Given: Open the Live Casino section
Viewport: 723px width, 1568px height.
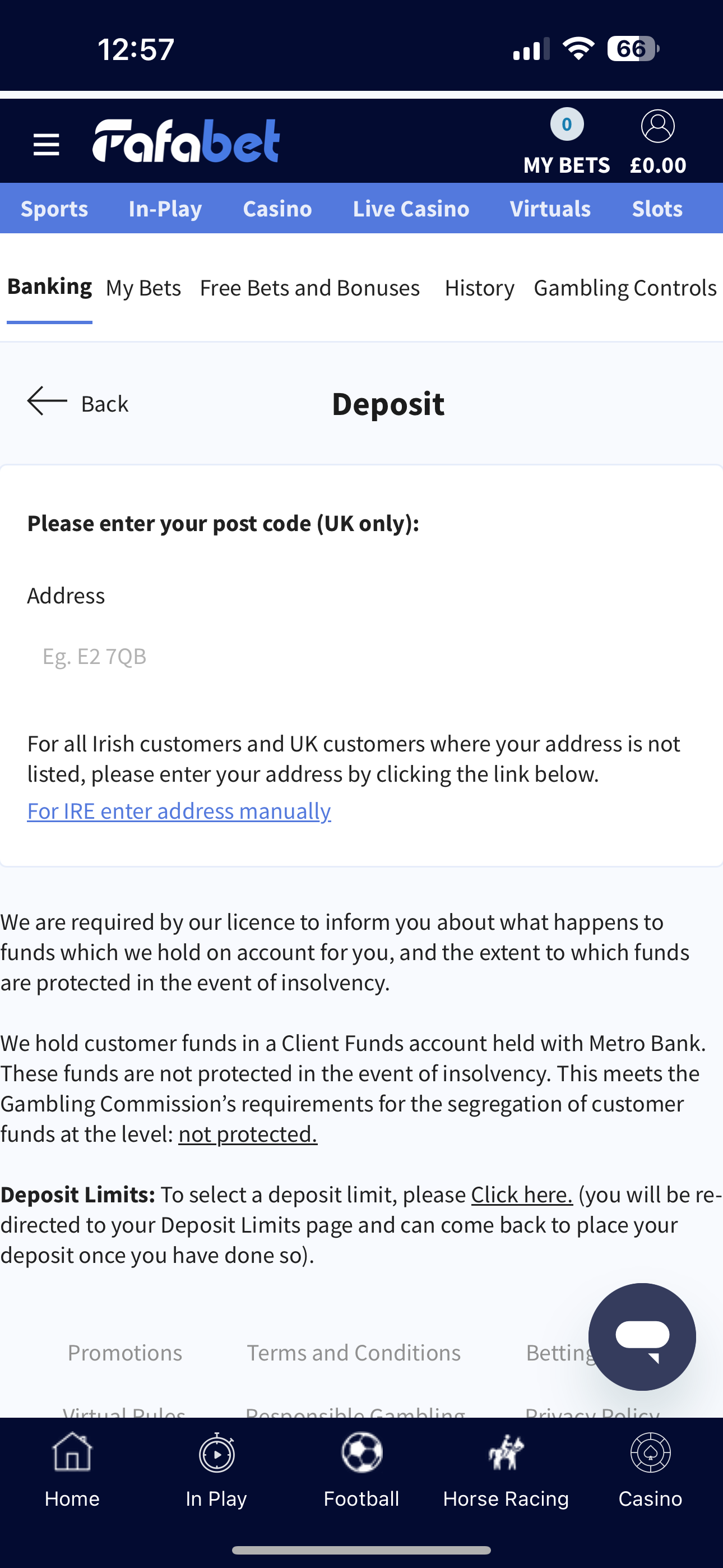Looking at the screenshot, I should [x=411, y=209].
